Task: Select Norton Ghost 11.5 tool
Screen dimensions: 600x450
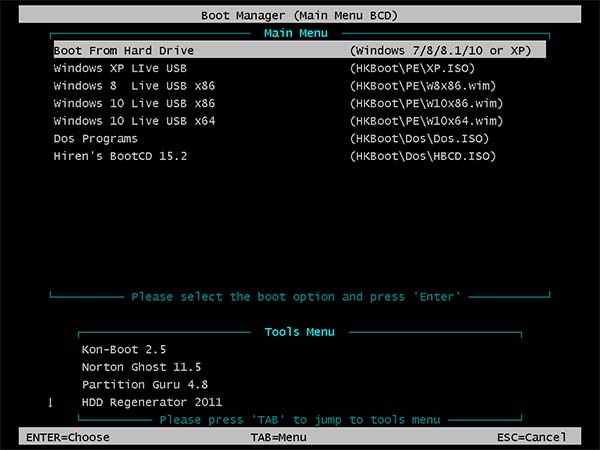Action: (x=141, y=367)
